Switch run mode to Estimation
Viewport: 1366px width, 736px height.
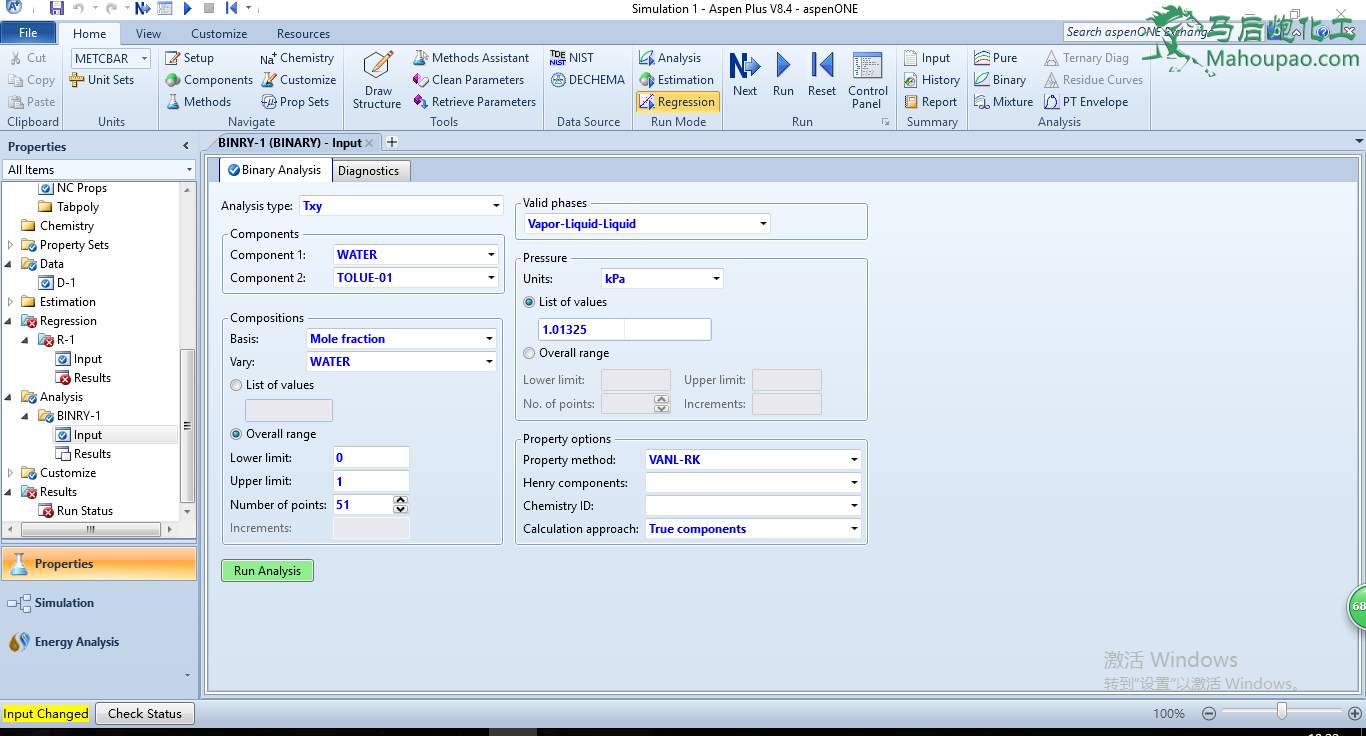point(676,80)
